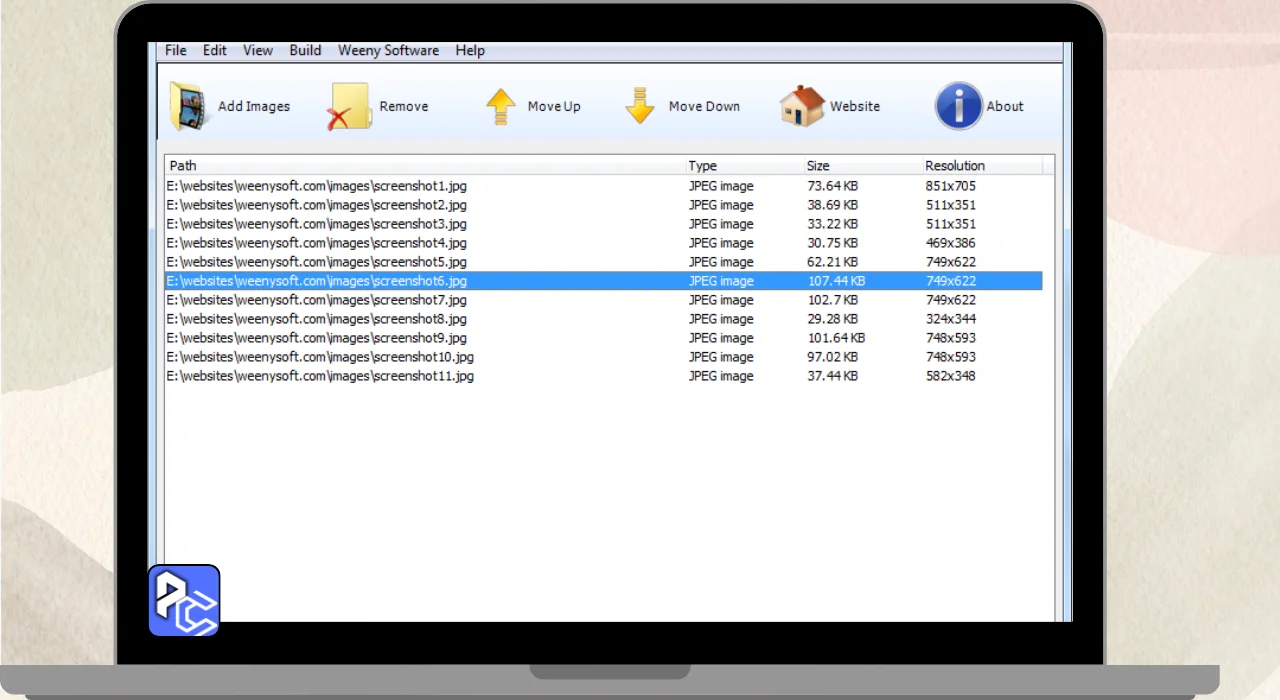Open the Weeny Software menu
The height and width of the screenshot is (700, 1280).
[x=388, y=50]
